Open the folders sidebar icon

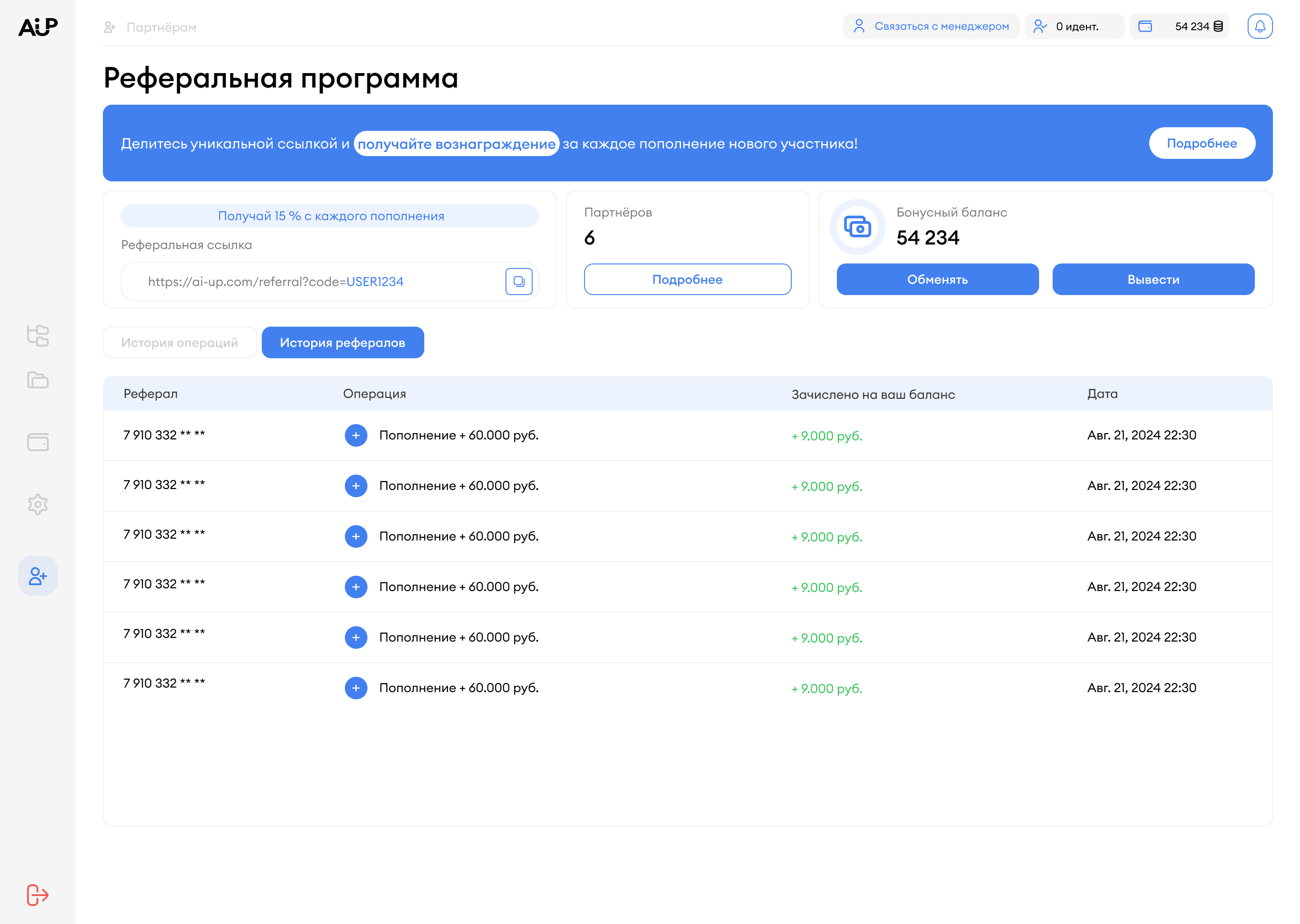click(x=37, y=380)
